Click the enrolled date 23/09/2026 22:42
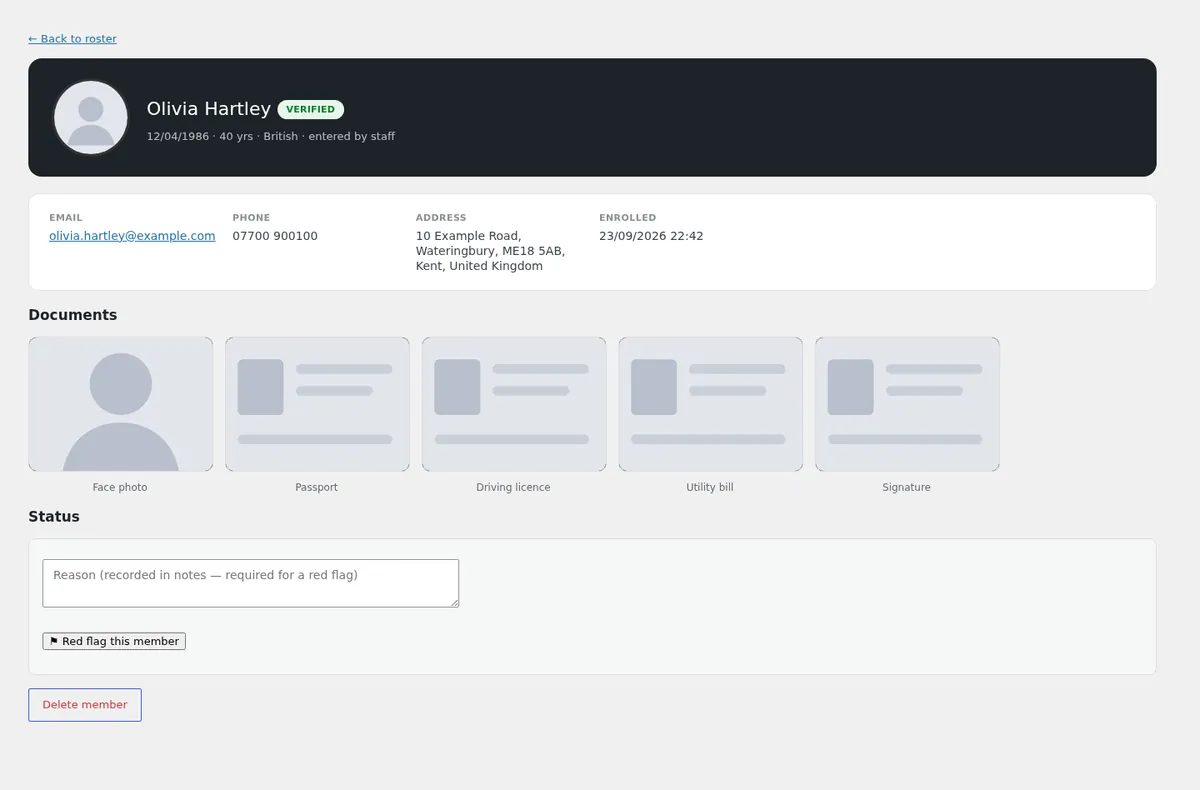Image resolution: width=1200 pixels, height=790 pixels. [x=651, y=236]
